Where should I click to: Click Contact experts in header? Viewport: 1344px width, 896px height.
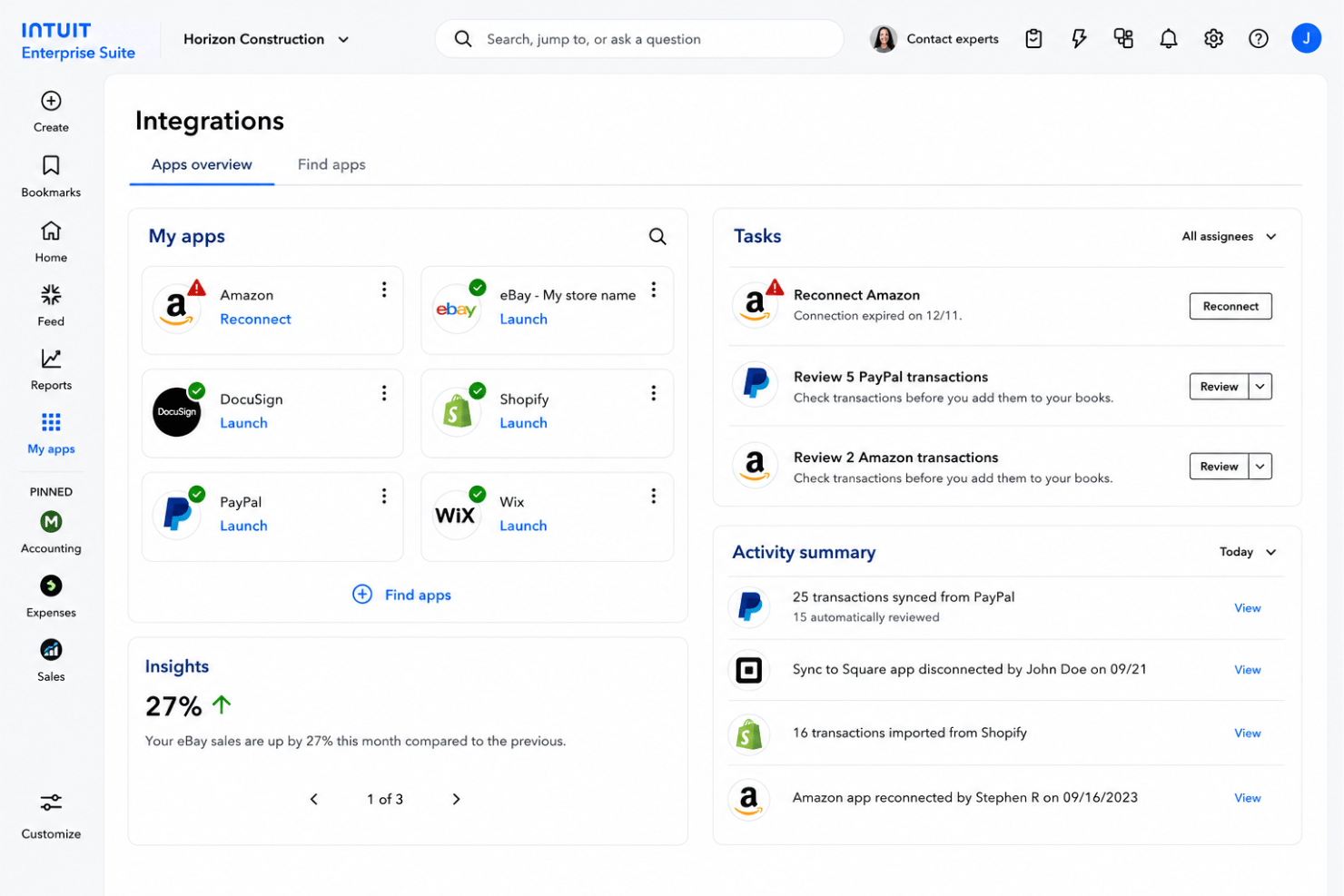pos(934,39)
